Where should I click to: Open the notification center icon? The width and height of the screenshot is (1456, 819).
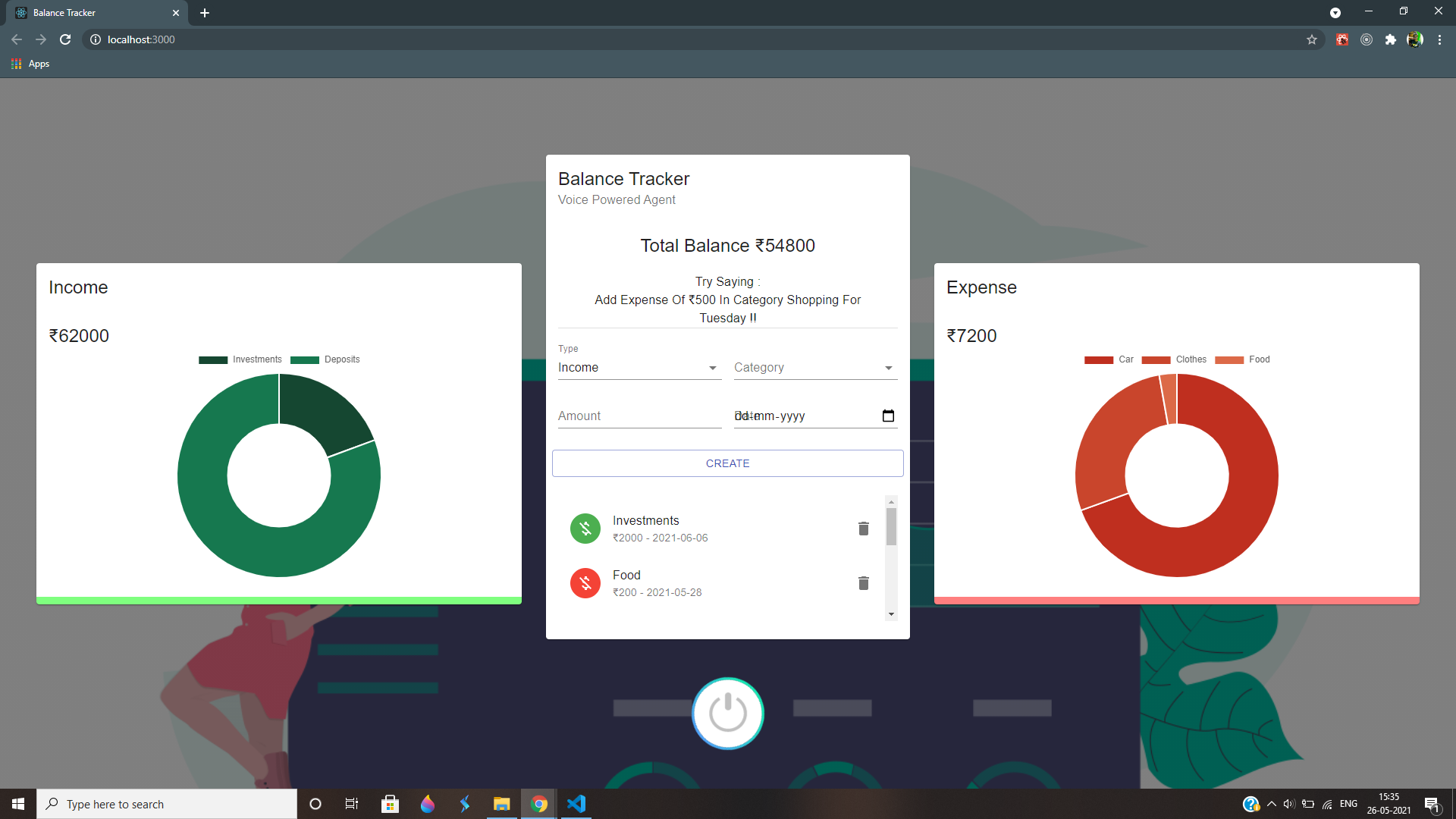coord(1432,804)
